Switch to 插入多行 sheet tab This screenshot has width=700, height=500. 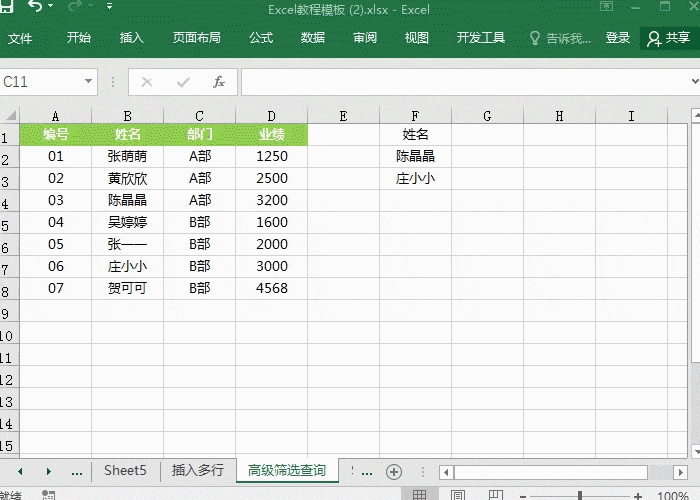point(198,471)
